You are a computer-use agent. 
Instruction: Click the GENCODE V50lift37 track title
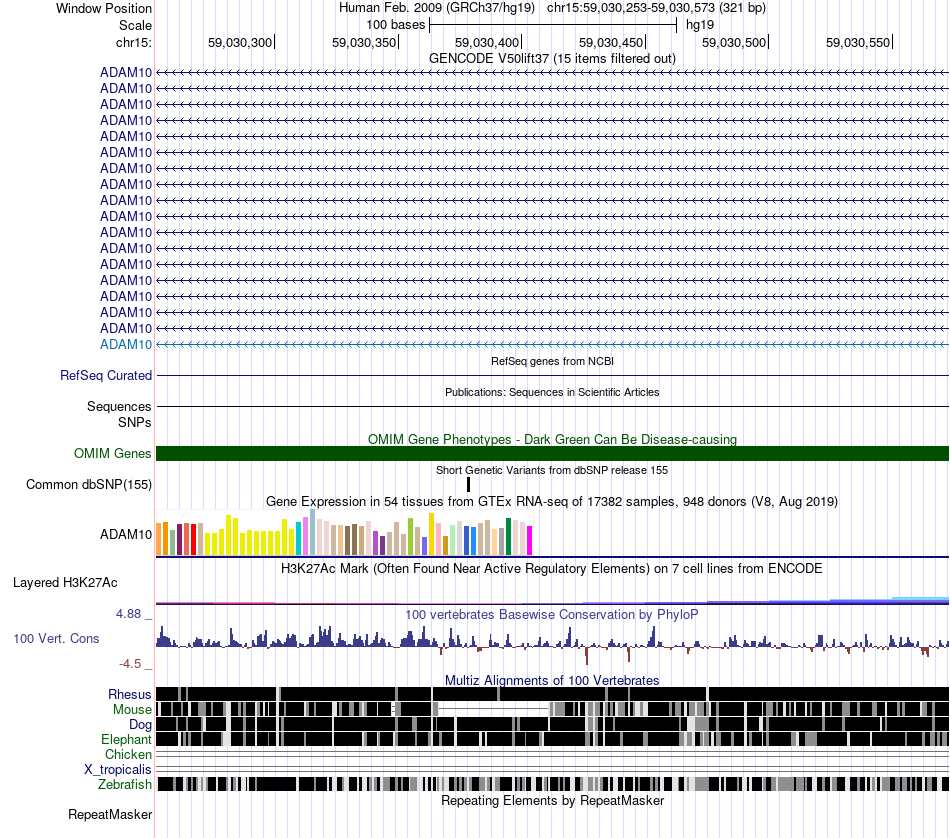point(552,59)
